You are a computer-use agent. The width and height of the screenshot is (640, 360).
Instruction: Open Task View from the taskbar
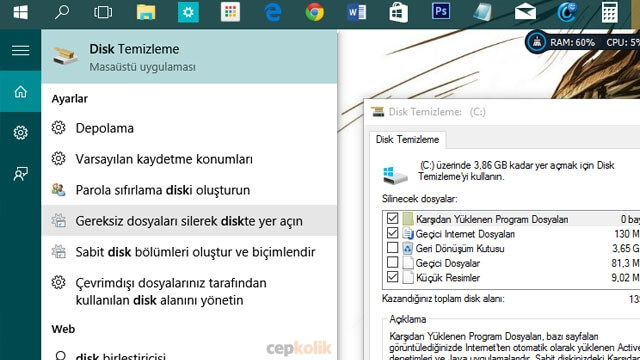point(103,12)
